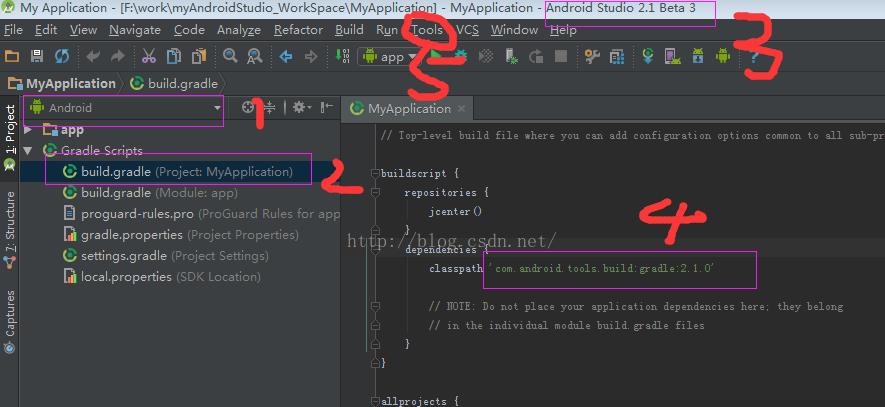Click the Rerun toolbar icon
Image resolution: width=885 pixels, height=407 pixels.
[536, 56]
